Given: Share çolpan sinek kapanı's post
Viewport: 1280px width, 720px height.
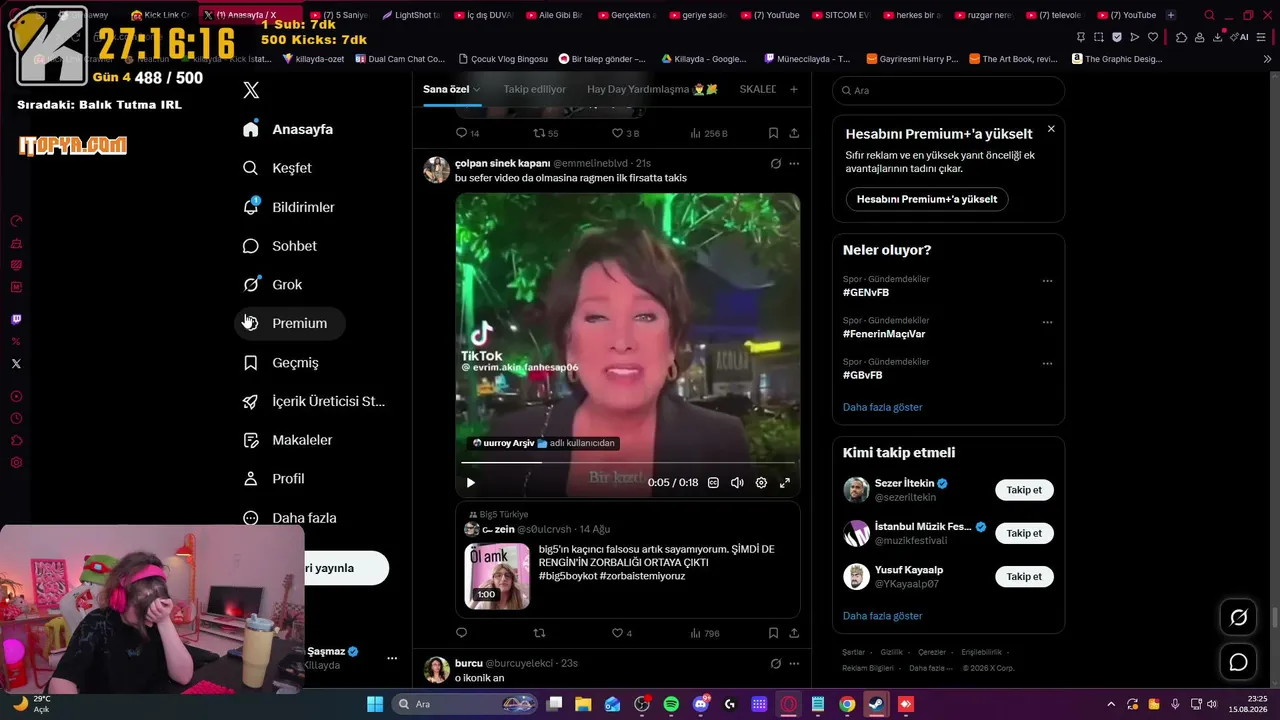Looking at the screenshot, I should 794,633.
